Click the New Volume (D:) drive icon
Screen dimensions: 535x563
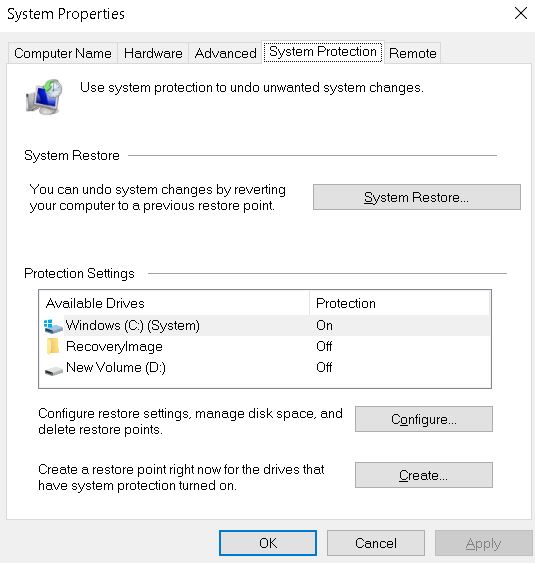coord(54,370)
